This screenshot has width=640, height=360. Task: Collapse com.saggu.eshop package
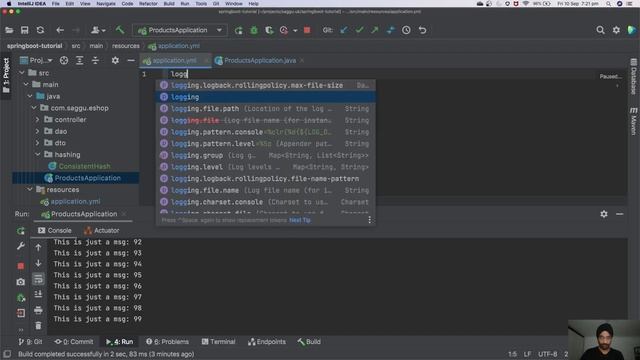click(x=34, y=108)
